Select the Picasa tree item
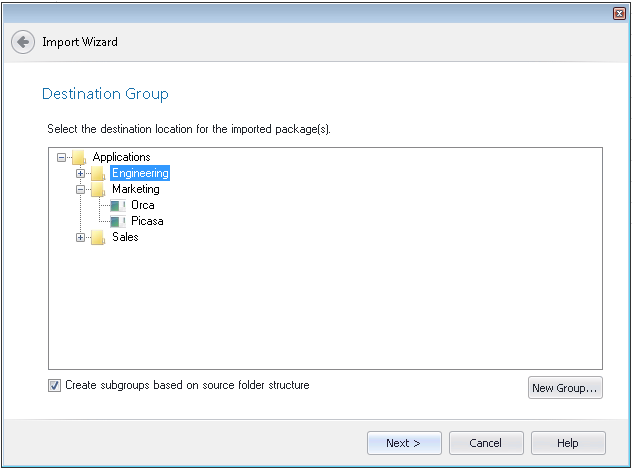This screenshot has width=632, height=469. [x=147, y=221]
